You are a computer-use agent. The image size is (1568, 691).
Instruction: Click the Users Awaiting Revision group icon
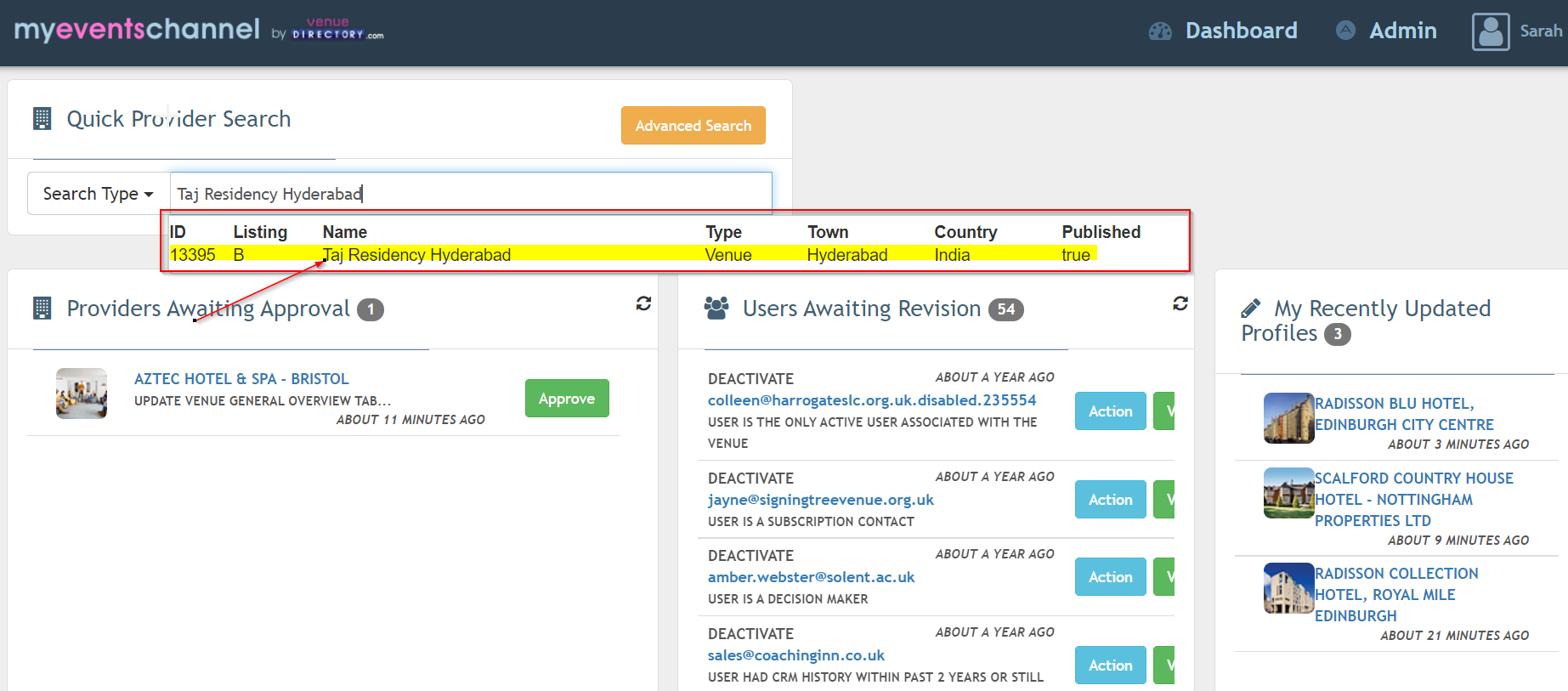coord(716,309)
